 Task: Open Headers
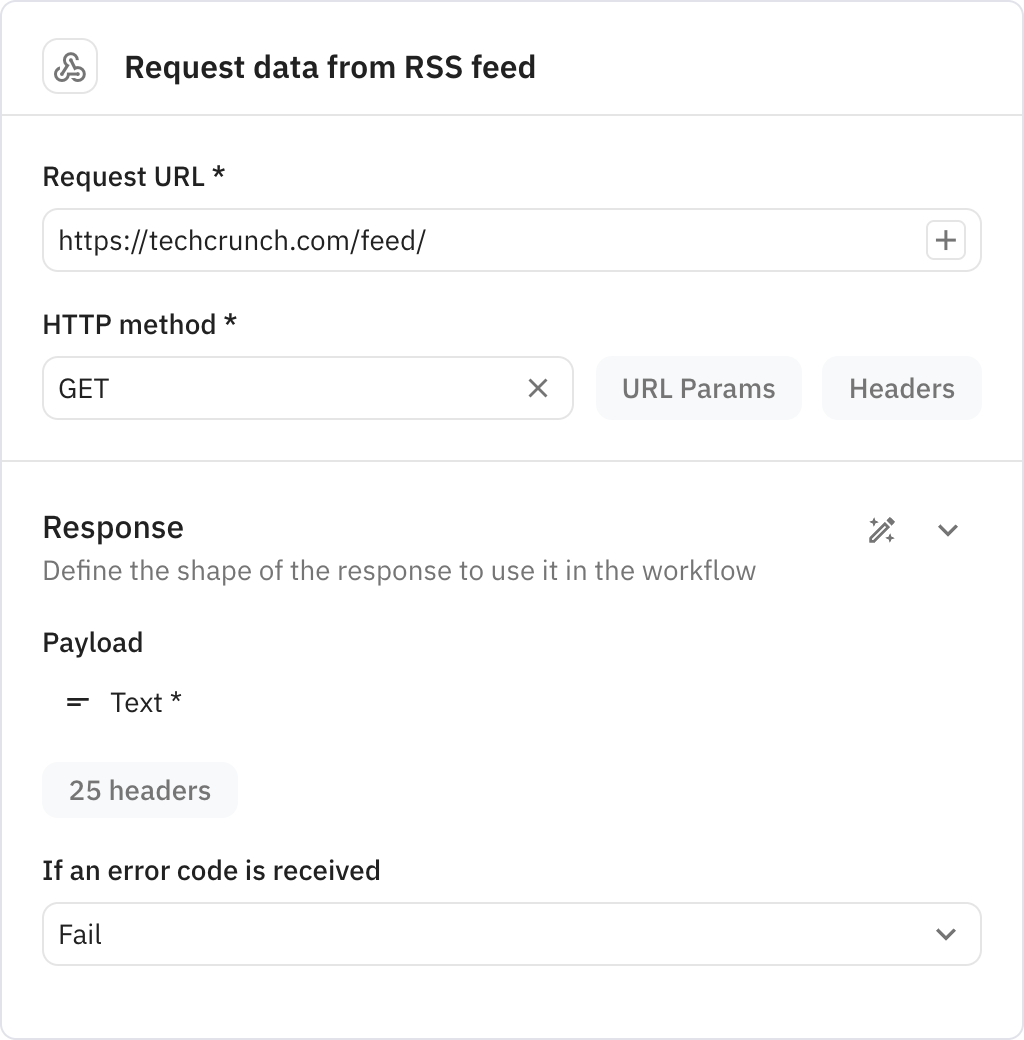coord(901,388)
